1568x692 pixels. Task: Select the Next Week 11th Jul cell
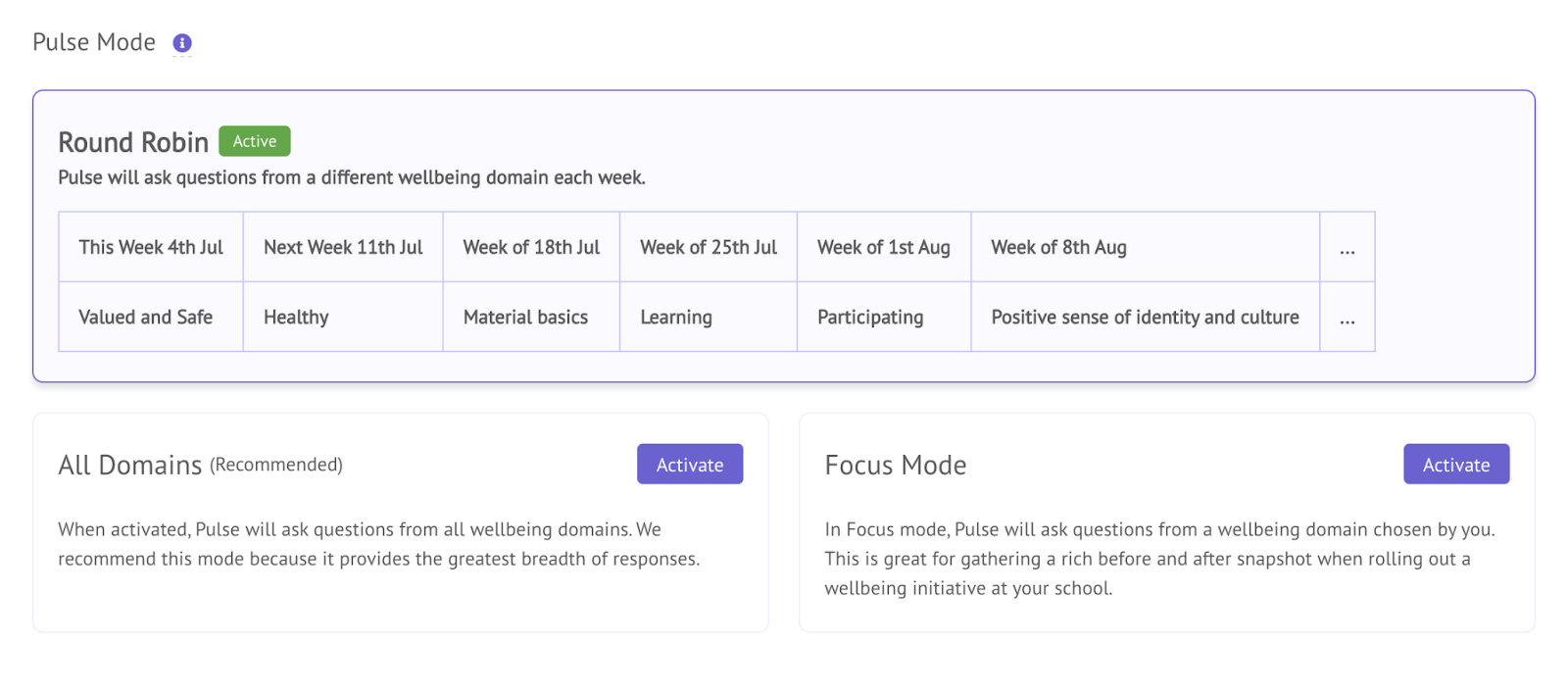(343, 248)
